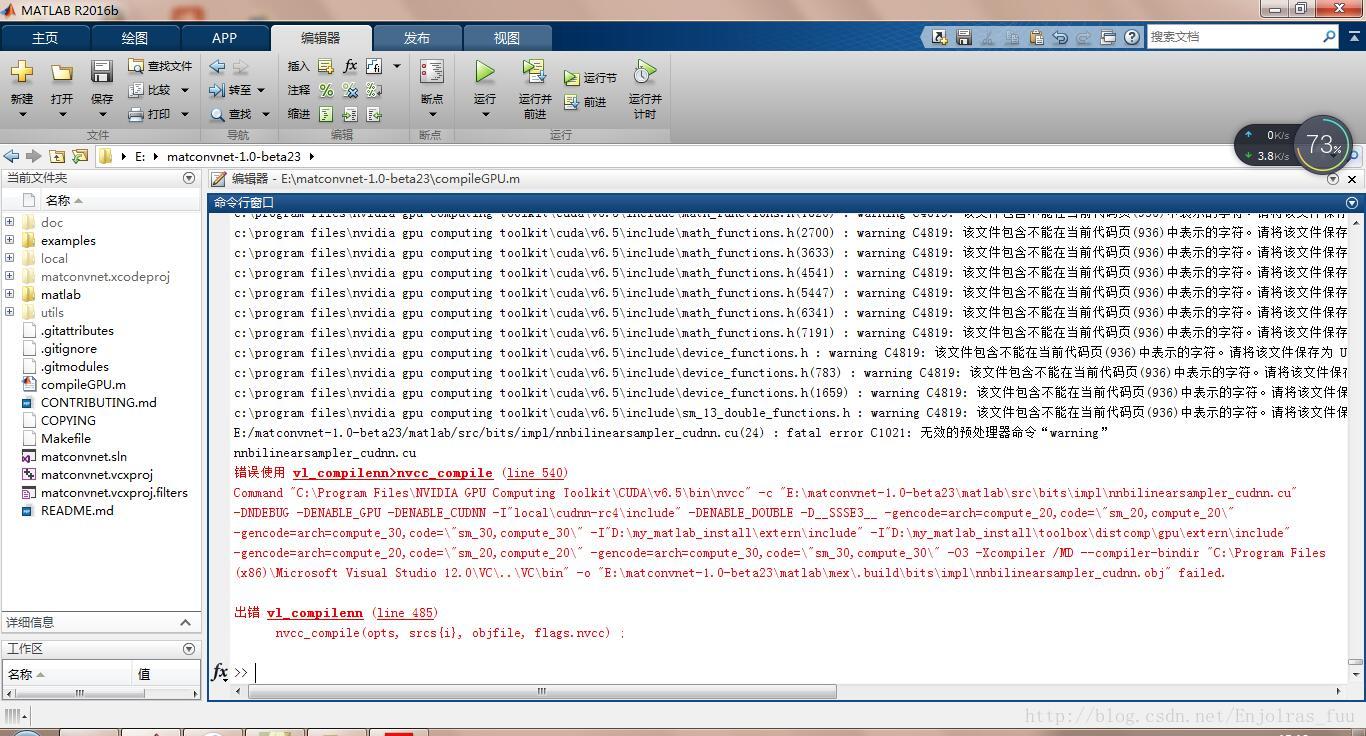The image size is (1366, 736).
Task: Click the increase indent icon
Action: click(x=350, y=114)
